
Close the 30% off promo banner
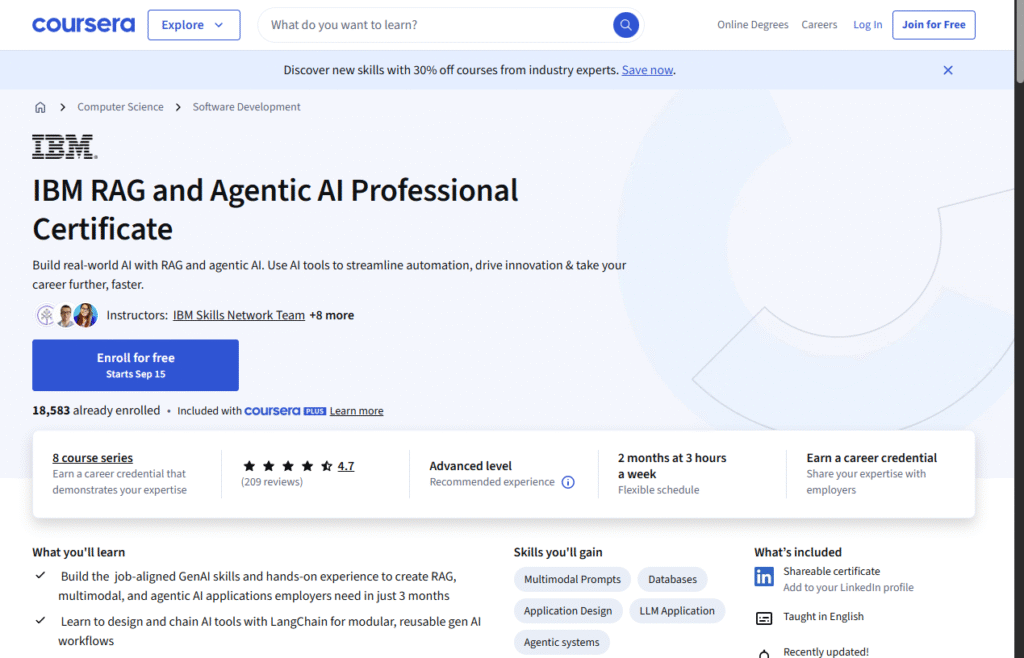click(x=948, y=70)
